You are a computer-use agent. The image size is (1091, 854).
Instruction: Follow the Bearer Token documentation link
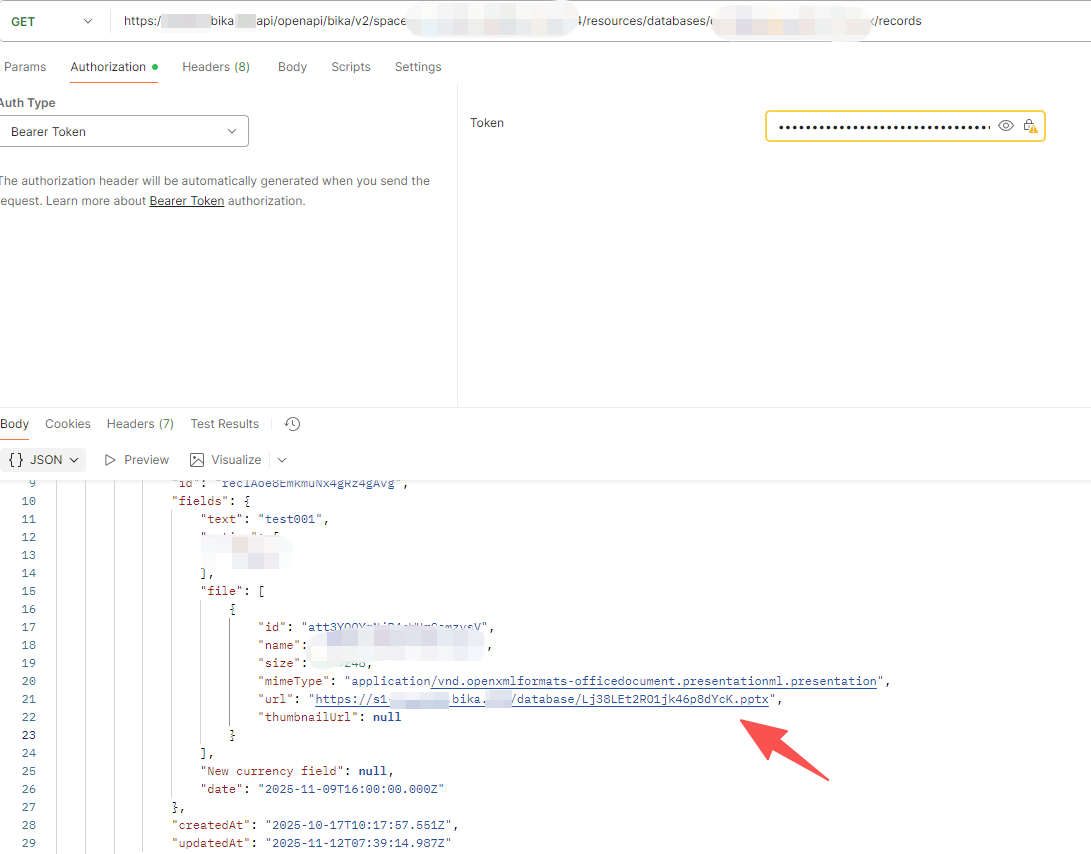[x=187, y=201]
